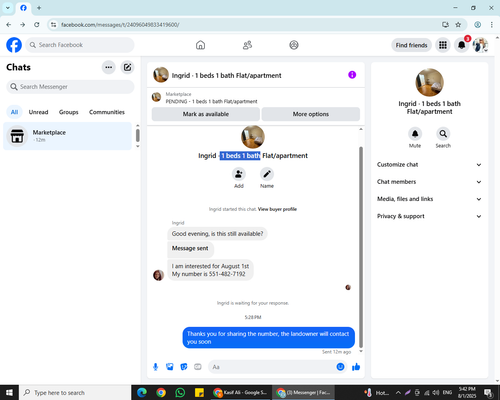
Task: Click the listing photo in right panel
Action: coord(429,82)
